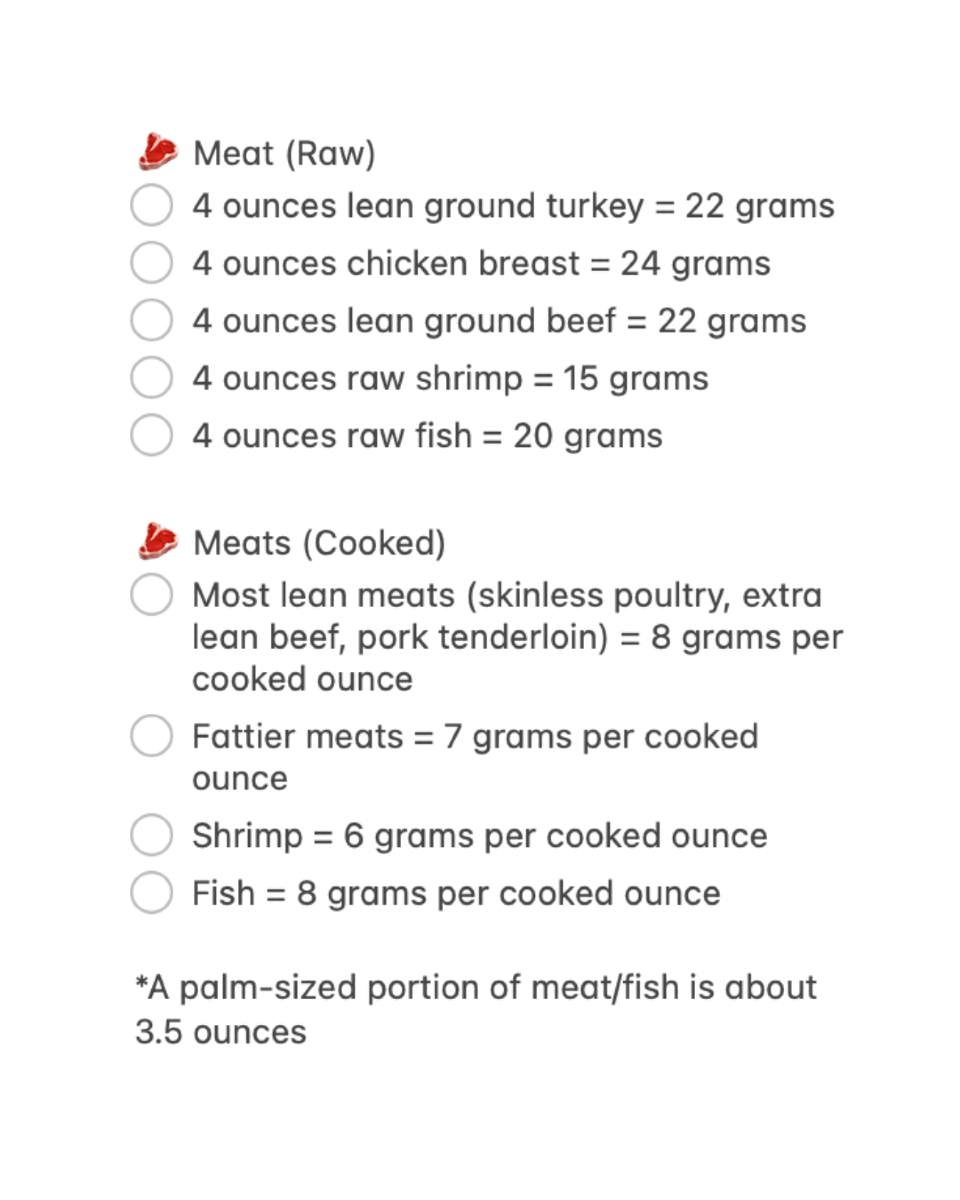Click text '4 ounces raw shrimp = 15 grams'
The width and height of the screenshot is (960, 1200).
point(450,378)
